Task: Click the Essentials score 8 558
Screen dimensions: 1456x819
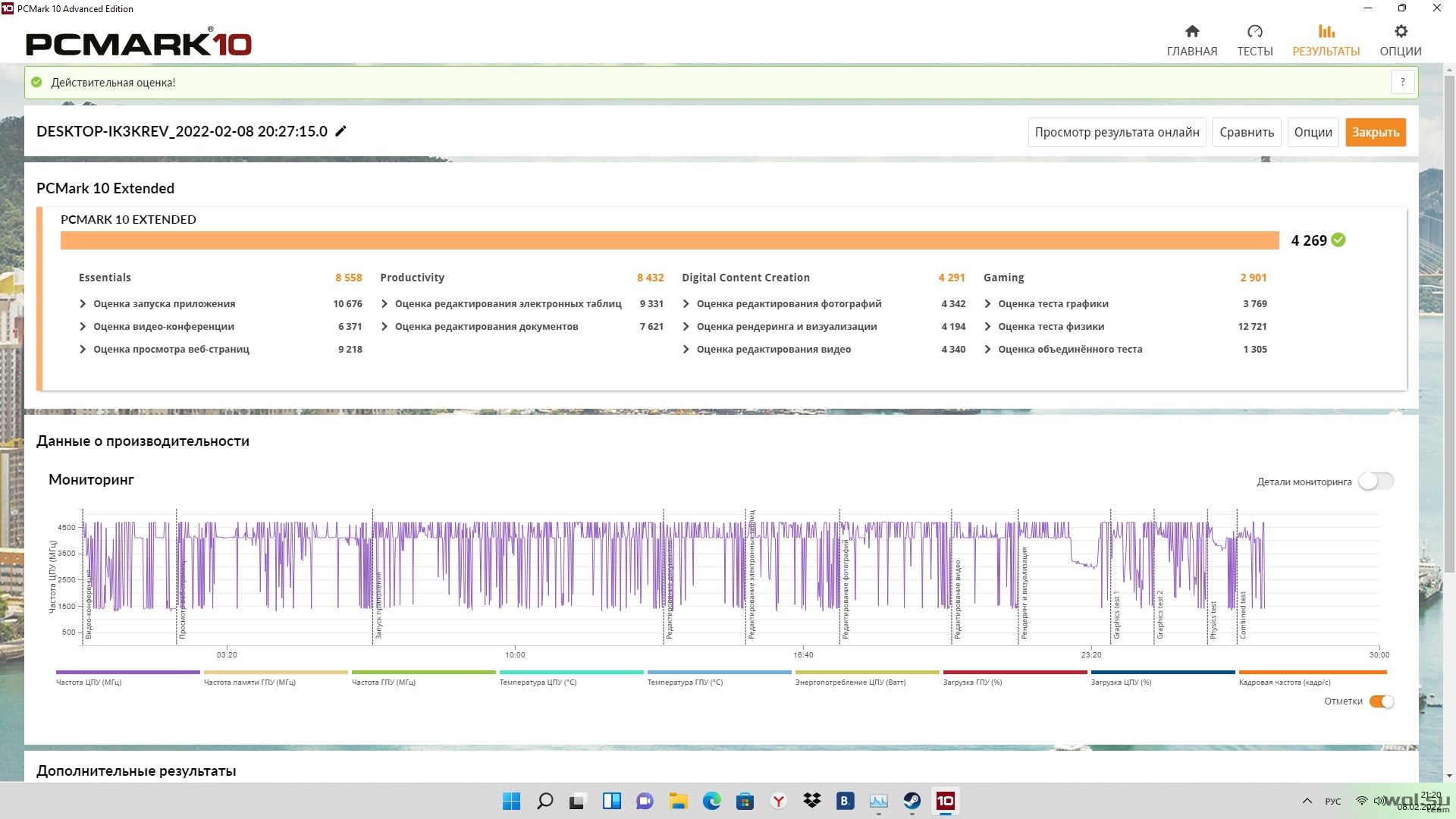Action: 349,278
